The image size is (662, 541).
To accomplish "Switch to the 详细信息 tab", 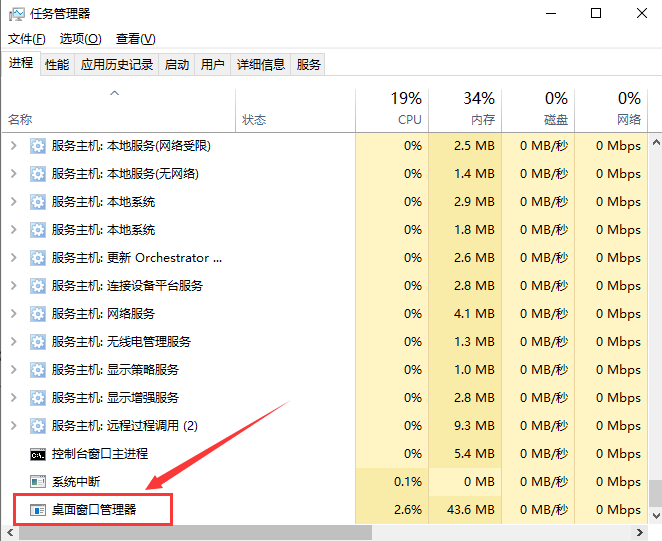I will pyautogui.click(x=260, y=65).
